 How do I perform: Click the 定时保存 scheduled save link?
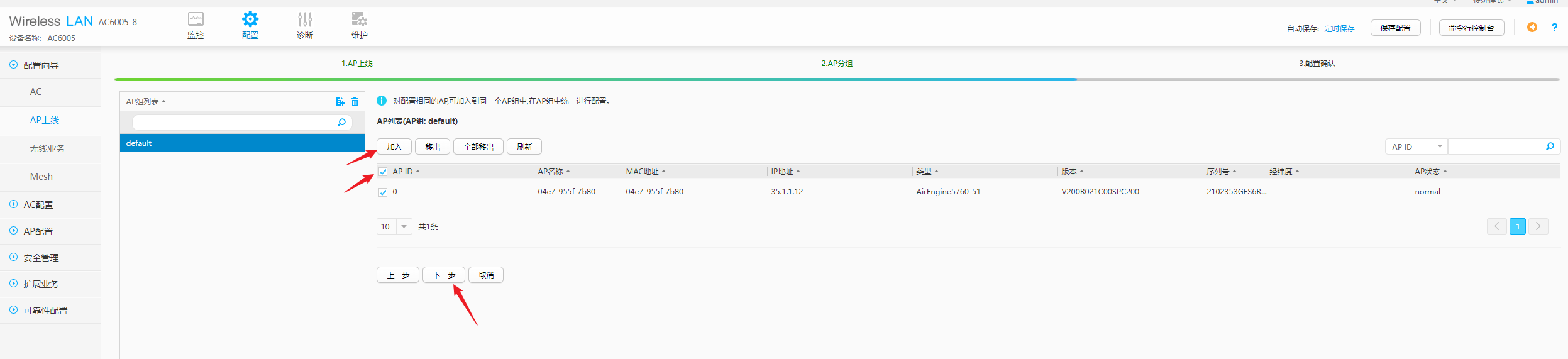[1339, 29]
